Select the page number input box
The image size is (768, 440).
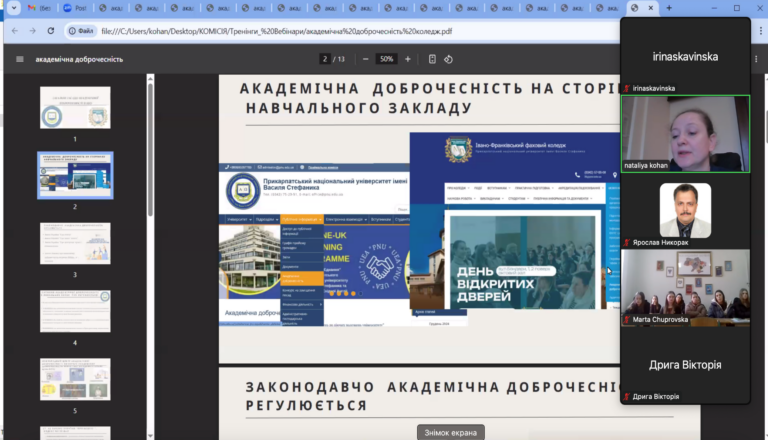click(x=325, y=59)
